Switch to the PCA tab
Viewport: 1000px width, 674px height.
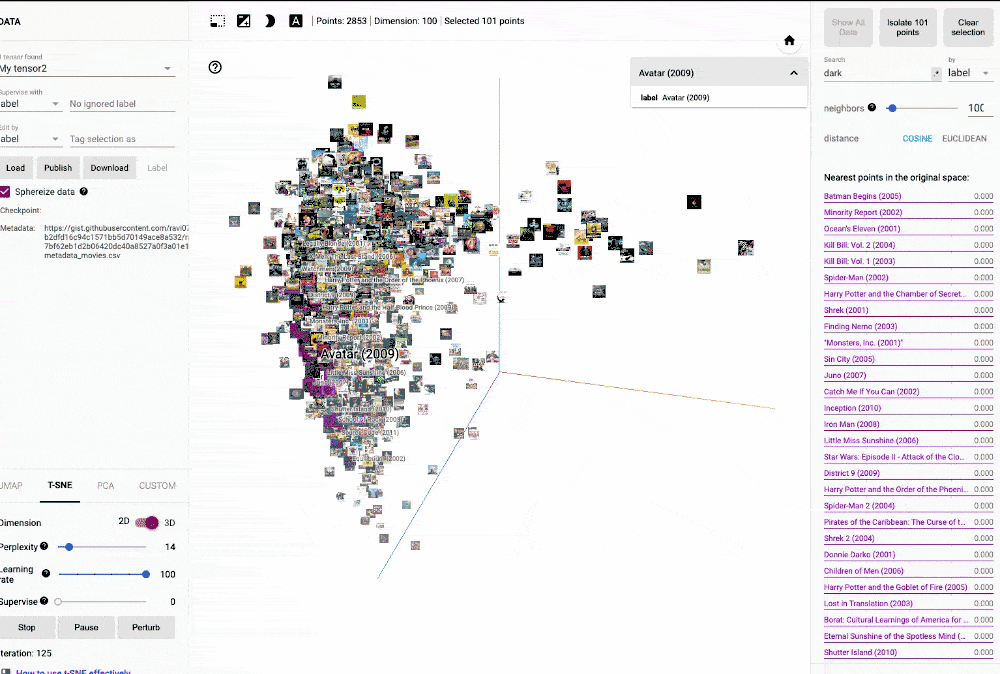point(106,485)
